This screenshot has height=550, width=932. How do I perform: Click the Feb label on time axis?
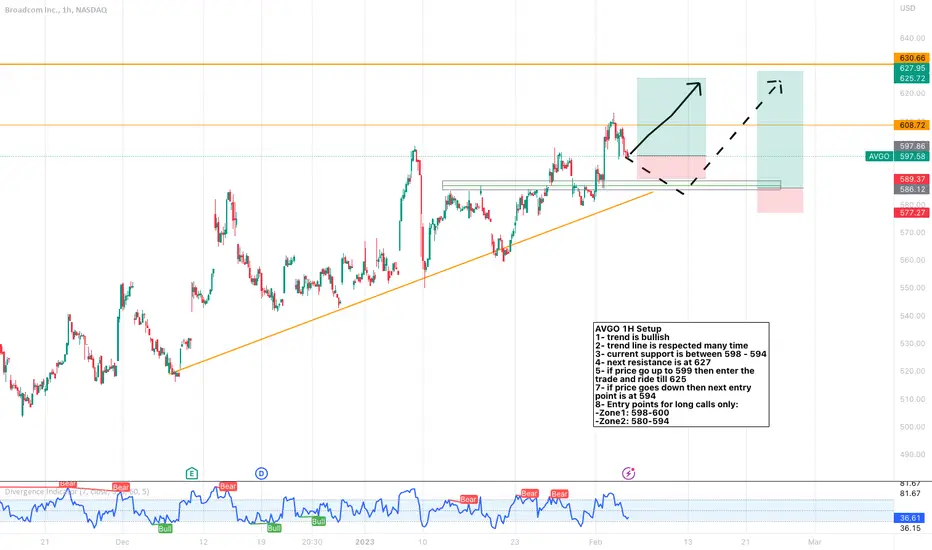[596, 542]
